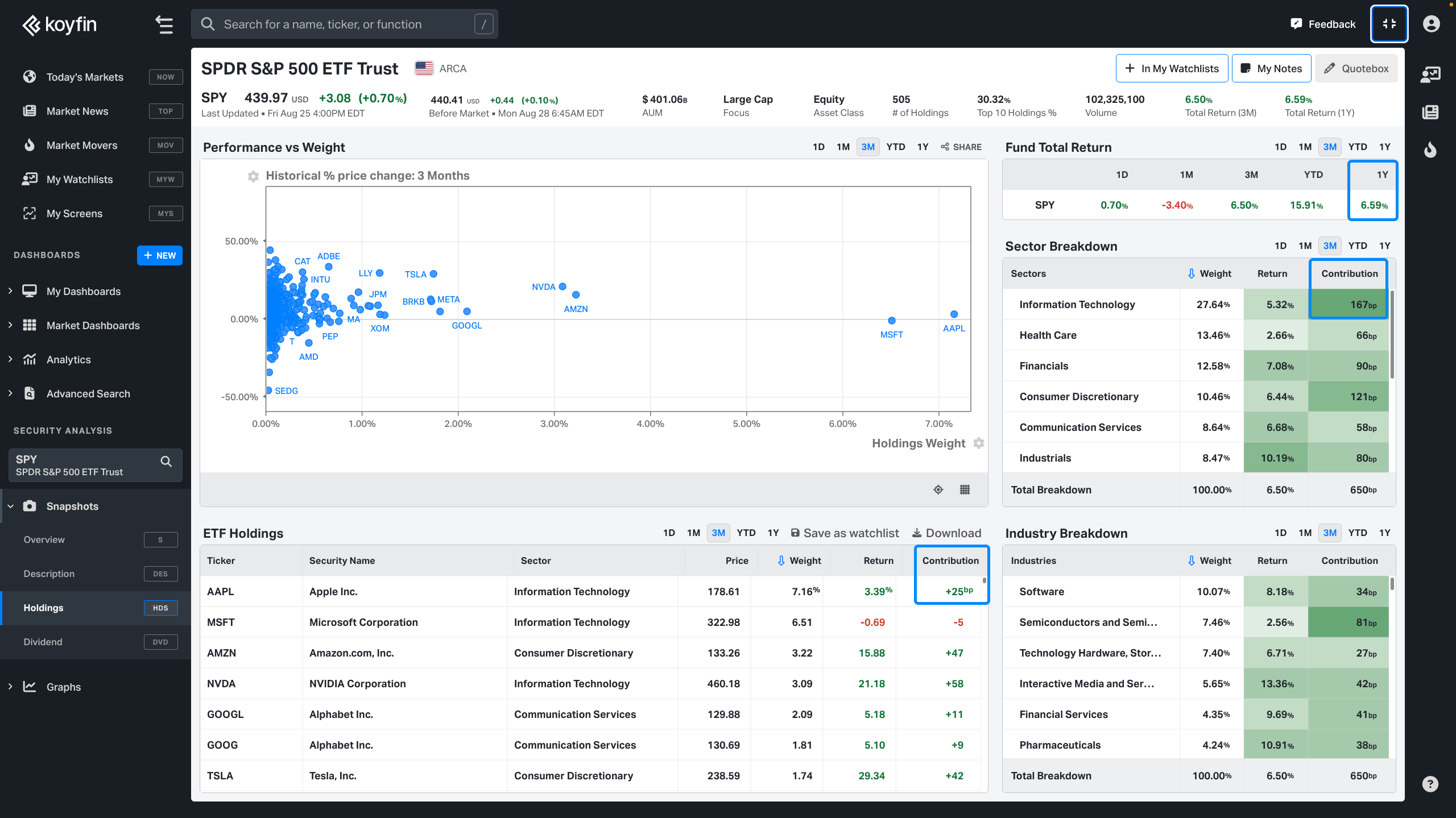Viewport: 1456px width, 818px height.
Task: Sort ETF Holdings by Weight column arrow
Action: click(x=781, y=560)
